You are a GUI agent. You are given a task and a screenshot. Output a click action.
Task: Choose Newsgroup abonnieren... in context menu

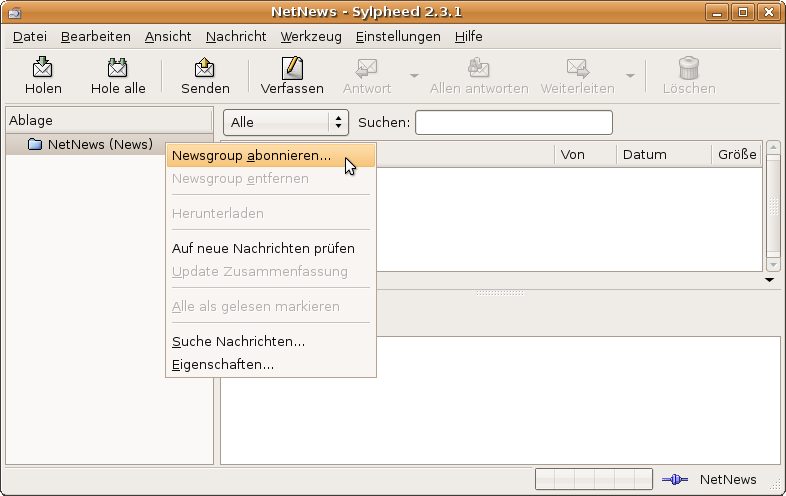[271, 155]
